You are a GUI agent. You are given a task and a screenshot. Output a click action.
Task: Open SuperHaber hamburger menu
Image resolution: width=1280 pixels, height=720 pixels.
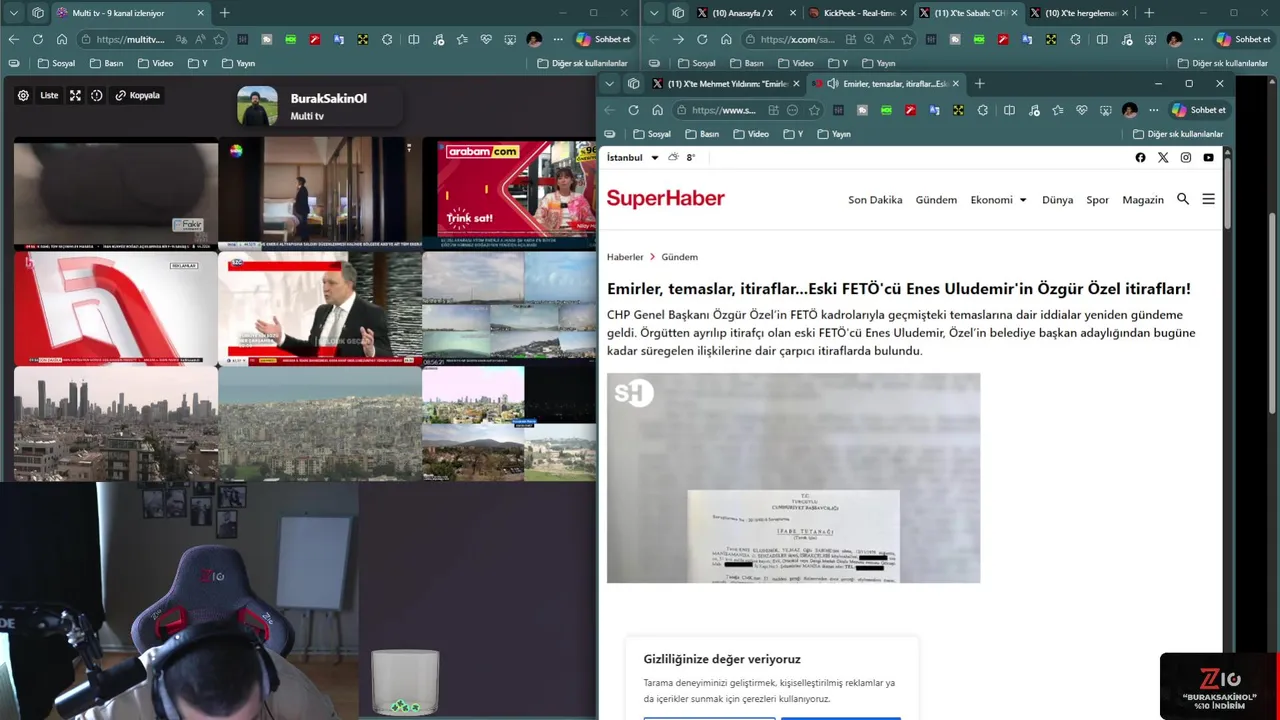[x=1208, y=199]
